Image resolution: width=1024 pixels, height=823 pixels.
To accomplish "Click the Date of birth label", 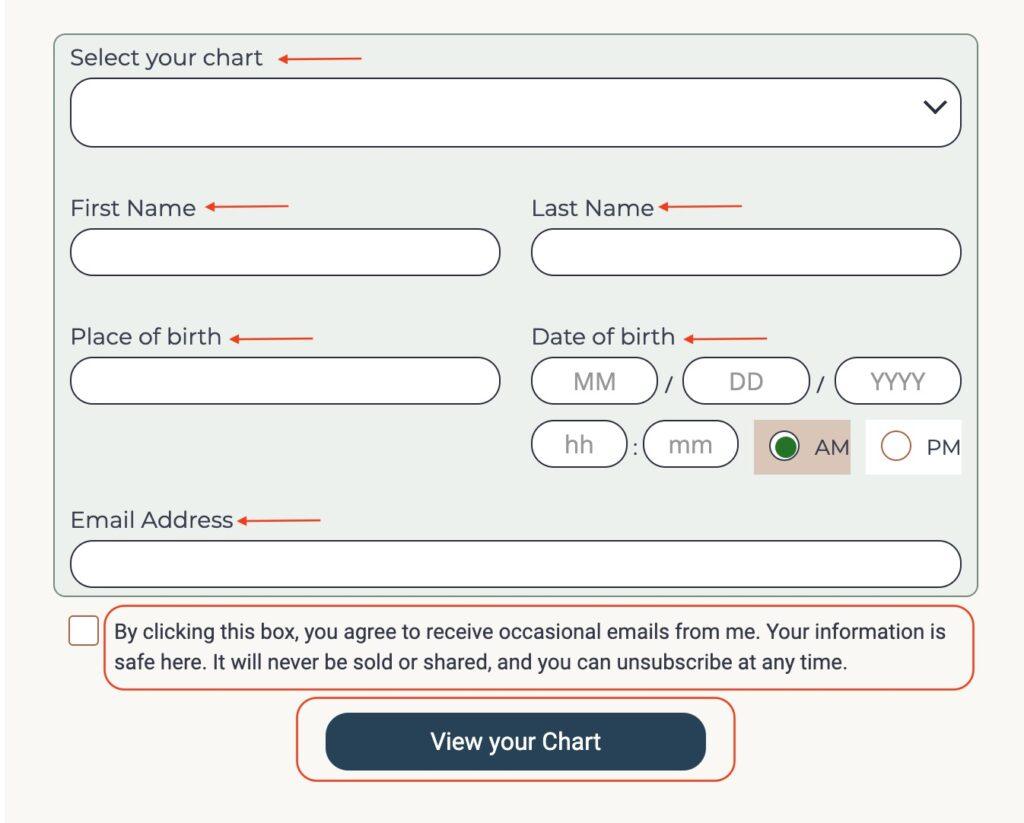I will [603, 337].
